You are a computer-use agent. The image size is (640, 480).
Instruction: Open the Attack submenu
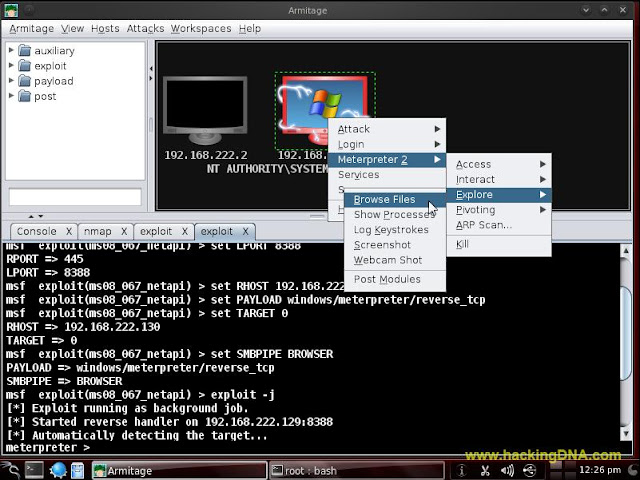coord(387,129)
